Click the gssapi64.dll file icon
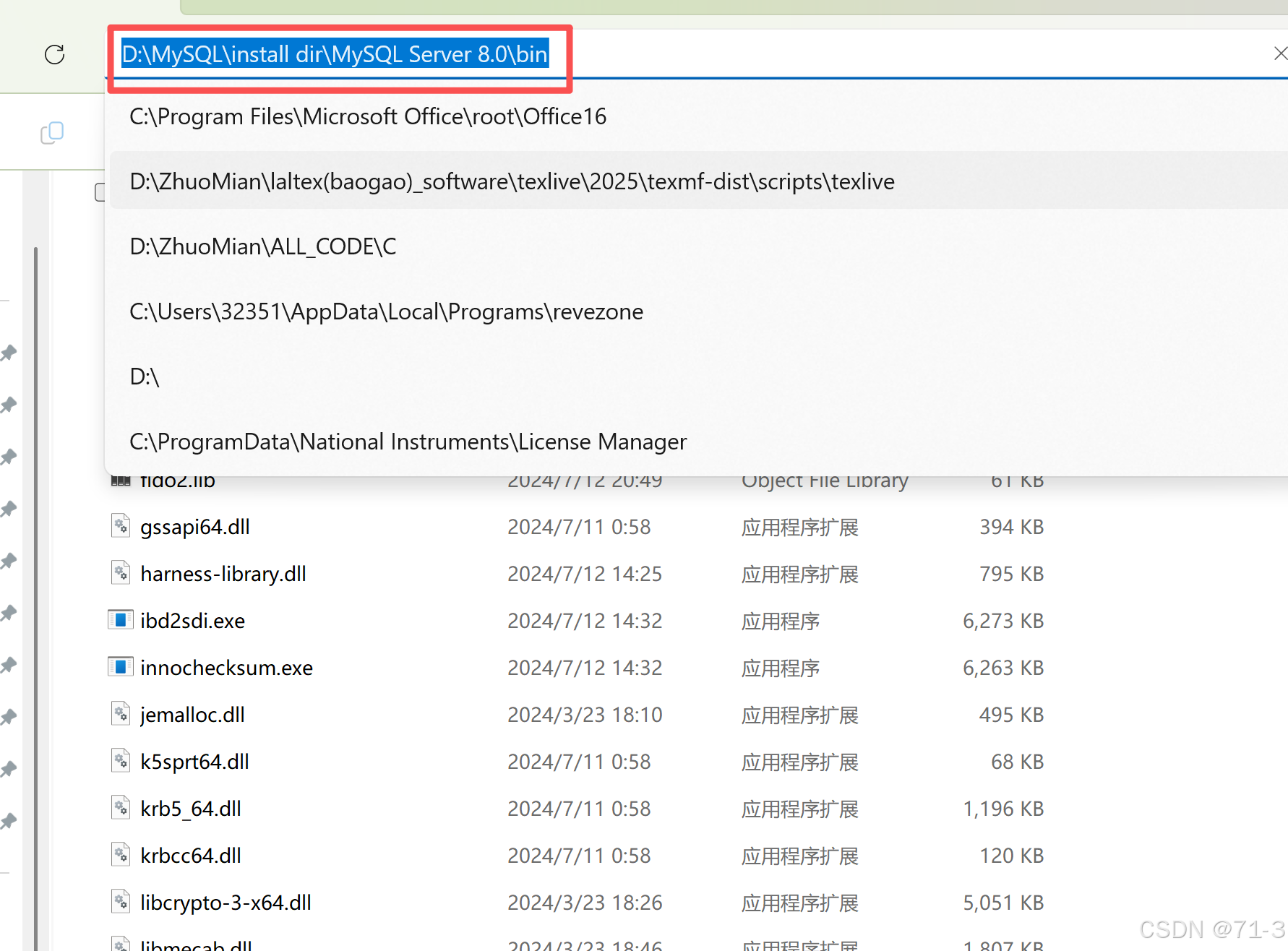This screenshot has width=1288, height=951. (121, 526)
